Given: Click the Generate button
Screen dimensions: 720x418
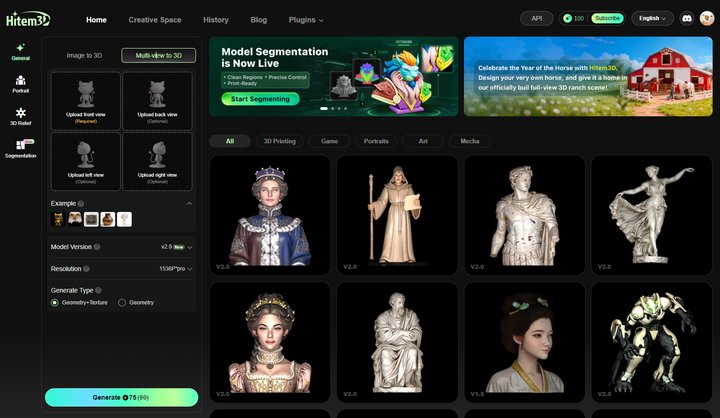Looking at the screenshot, I should tap(122, 397).
